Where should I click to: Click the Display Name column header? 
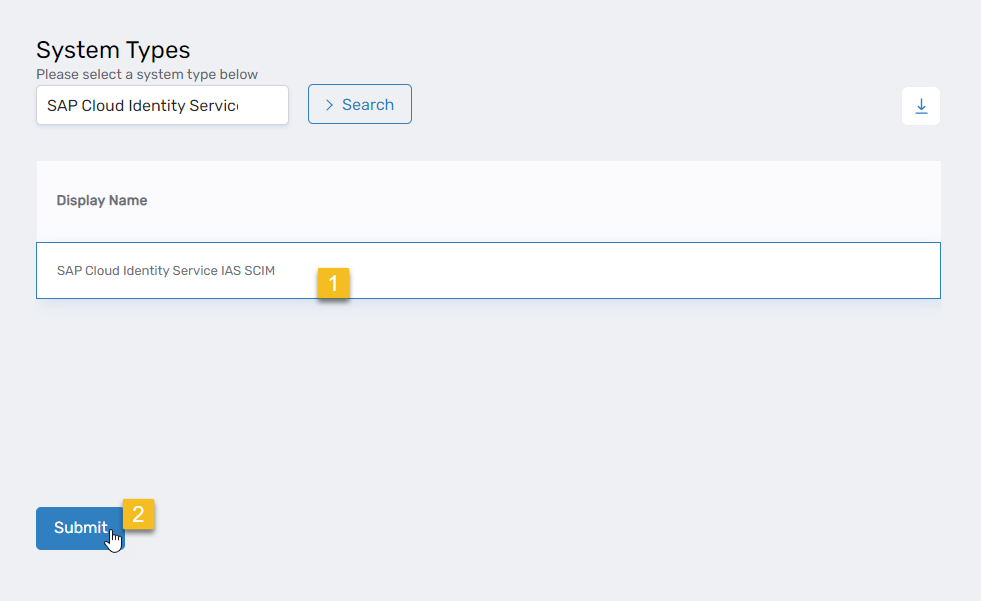tap(102, 201)
